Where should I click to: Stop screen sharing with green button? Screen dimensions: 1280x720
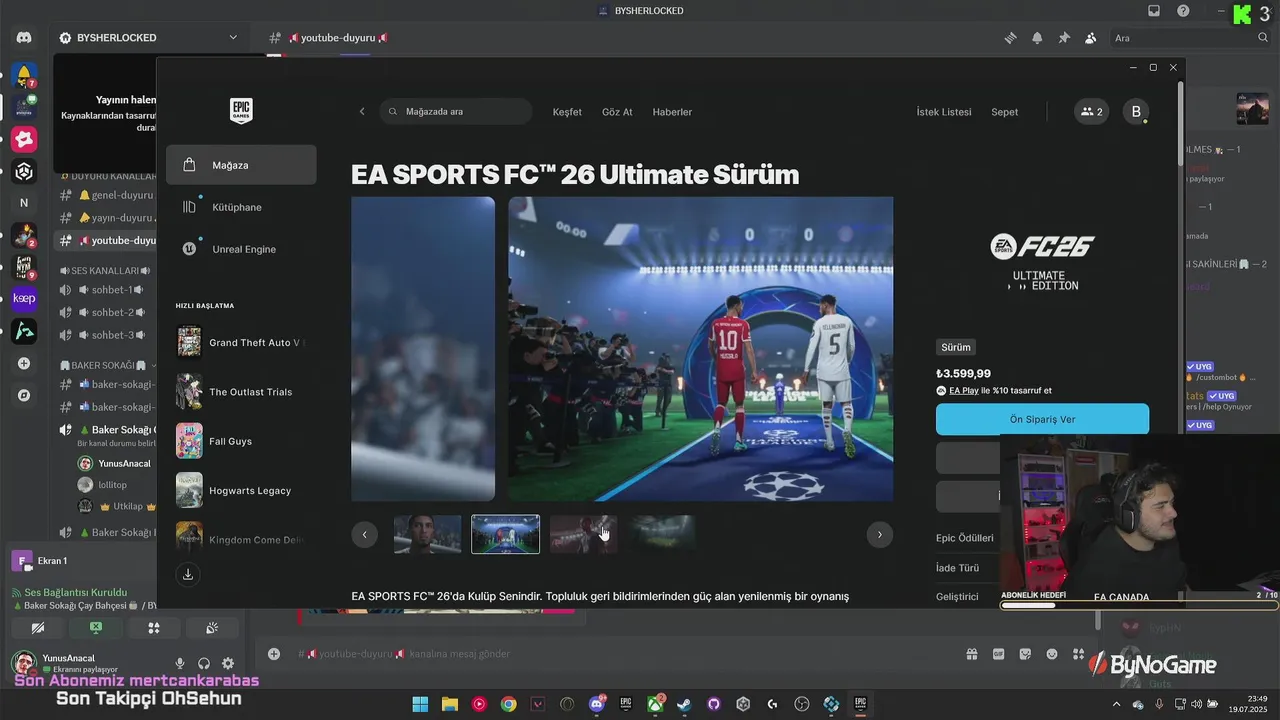pyautogui.click(x=96, y=628)
